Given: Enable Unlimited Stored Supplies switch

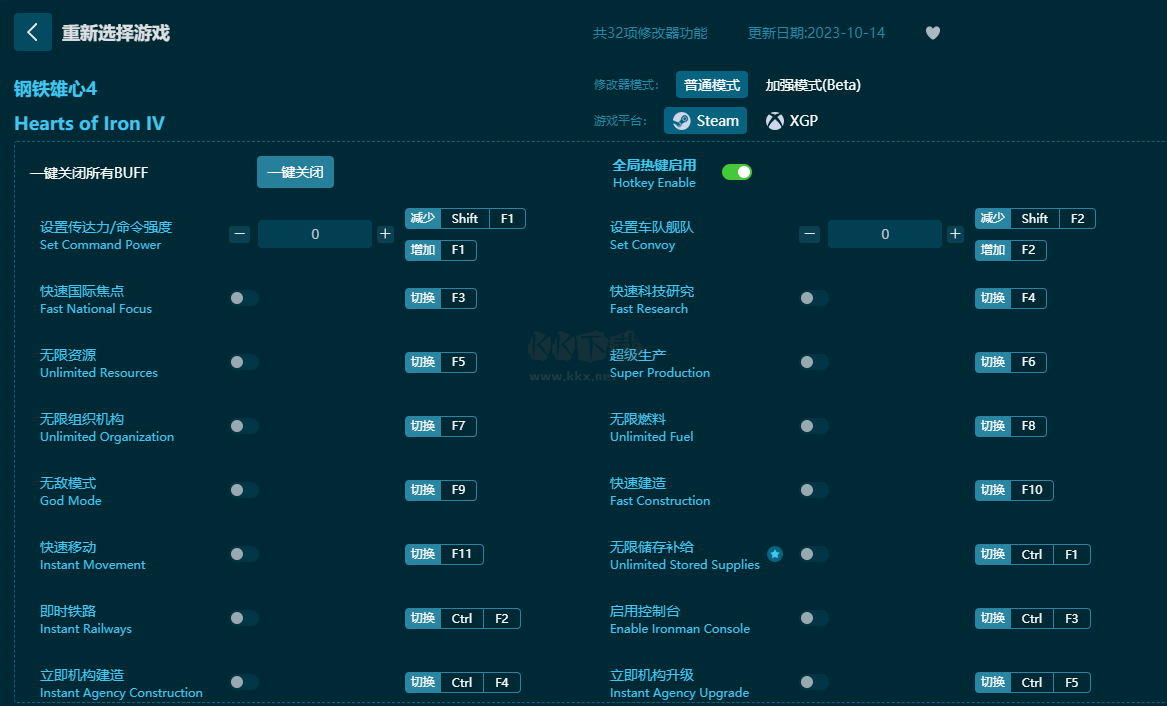Looking at the screenshot, I should 813,554.
